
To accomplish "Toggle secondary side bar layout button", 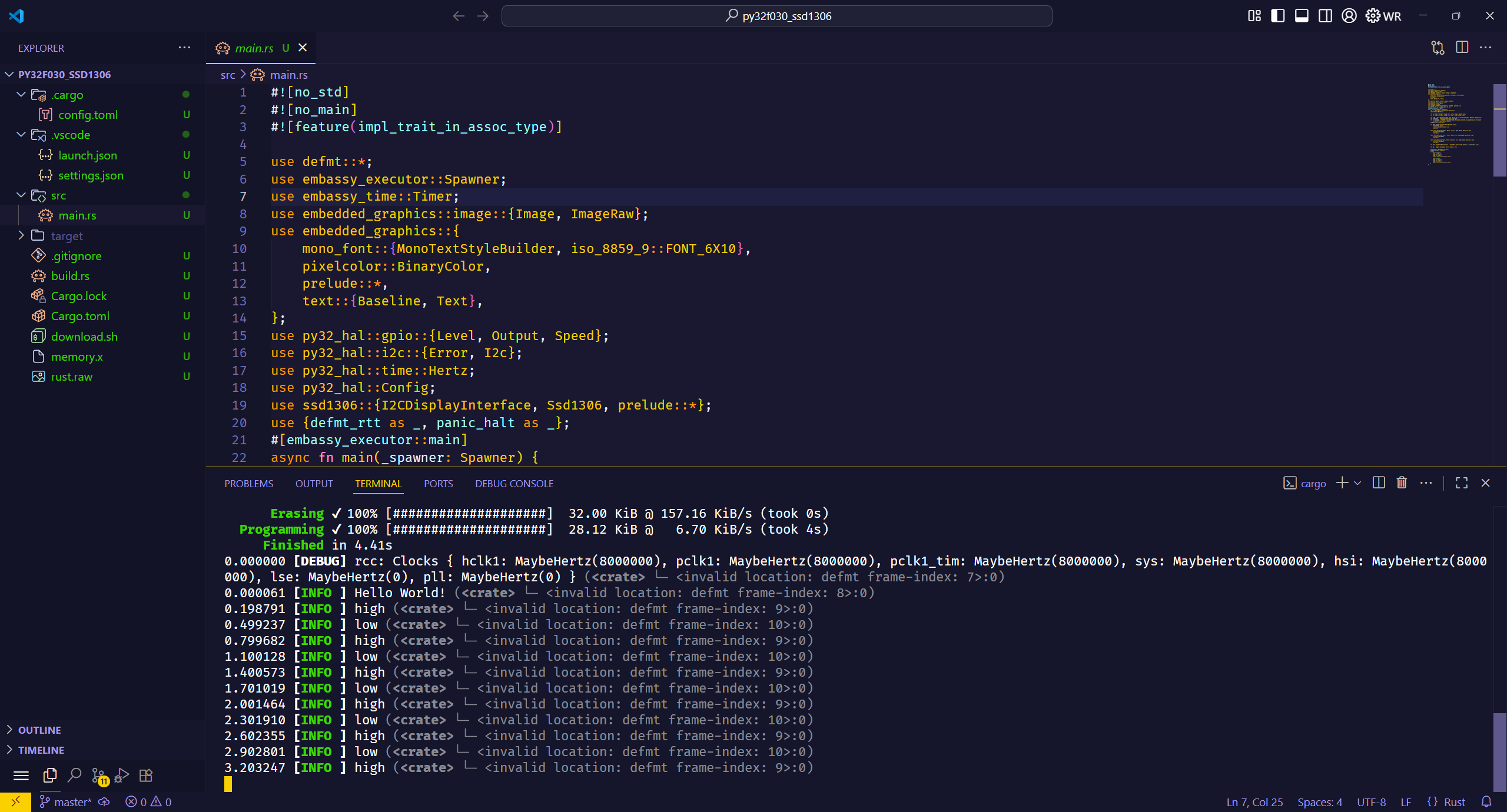I will click(x=1325, y=16).
